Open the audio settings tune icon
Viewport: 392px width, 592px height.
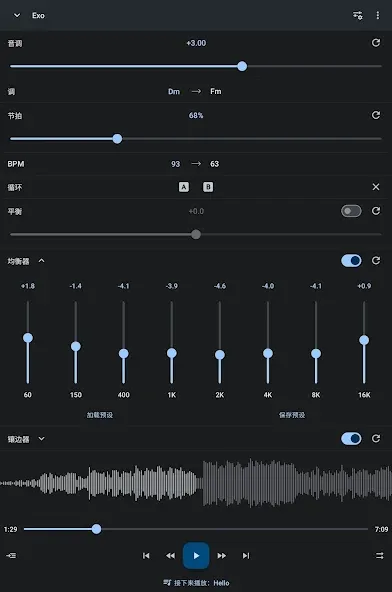(357, 15)
